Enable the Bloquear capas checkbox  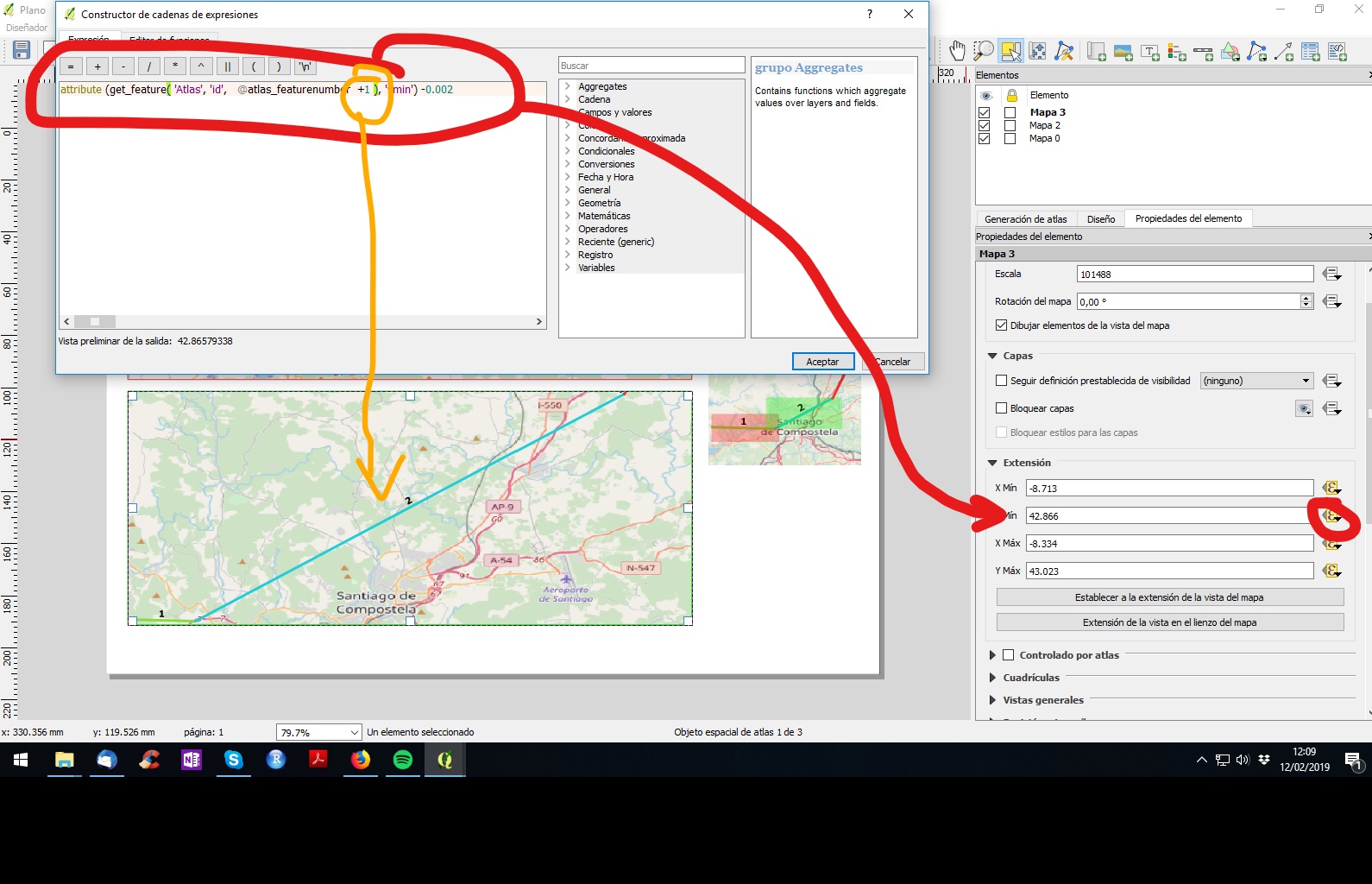click(x=1001, y=408)
